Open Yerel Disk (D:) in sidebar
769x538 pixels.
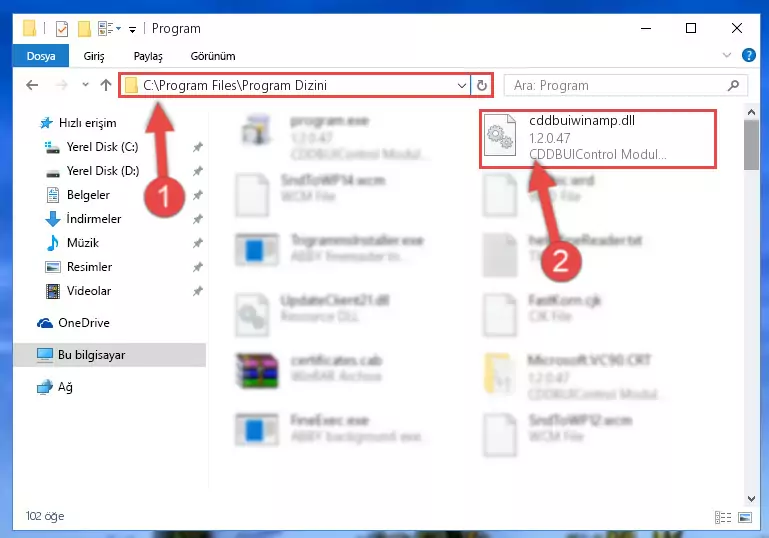pos(103,171)
